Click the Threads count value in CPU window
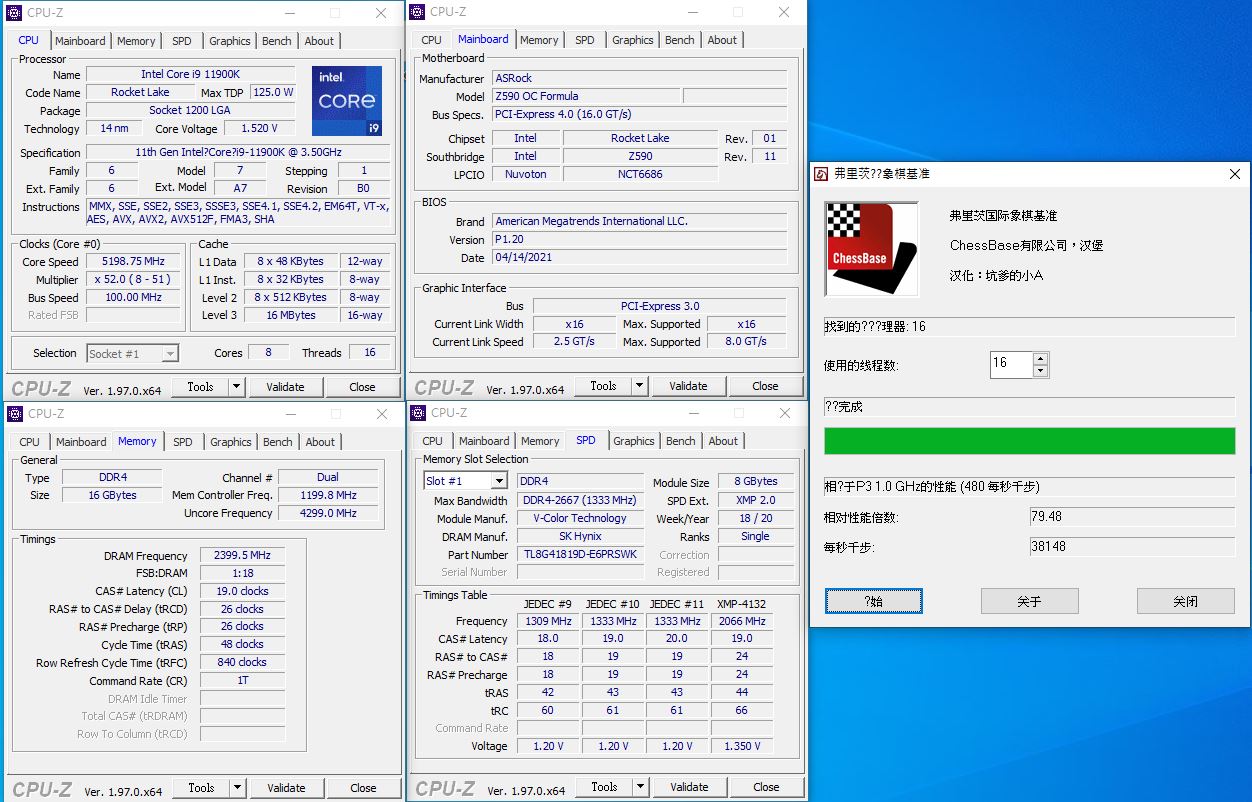Viewport: 1252px width, 802px height. (369, 353)
